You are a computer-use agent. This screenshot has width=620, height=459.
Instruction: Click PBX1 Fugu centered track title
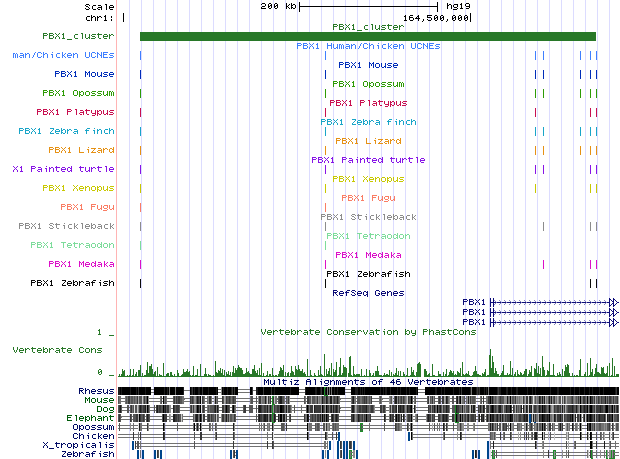click(x=367, y=198)
